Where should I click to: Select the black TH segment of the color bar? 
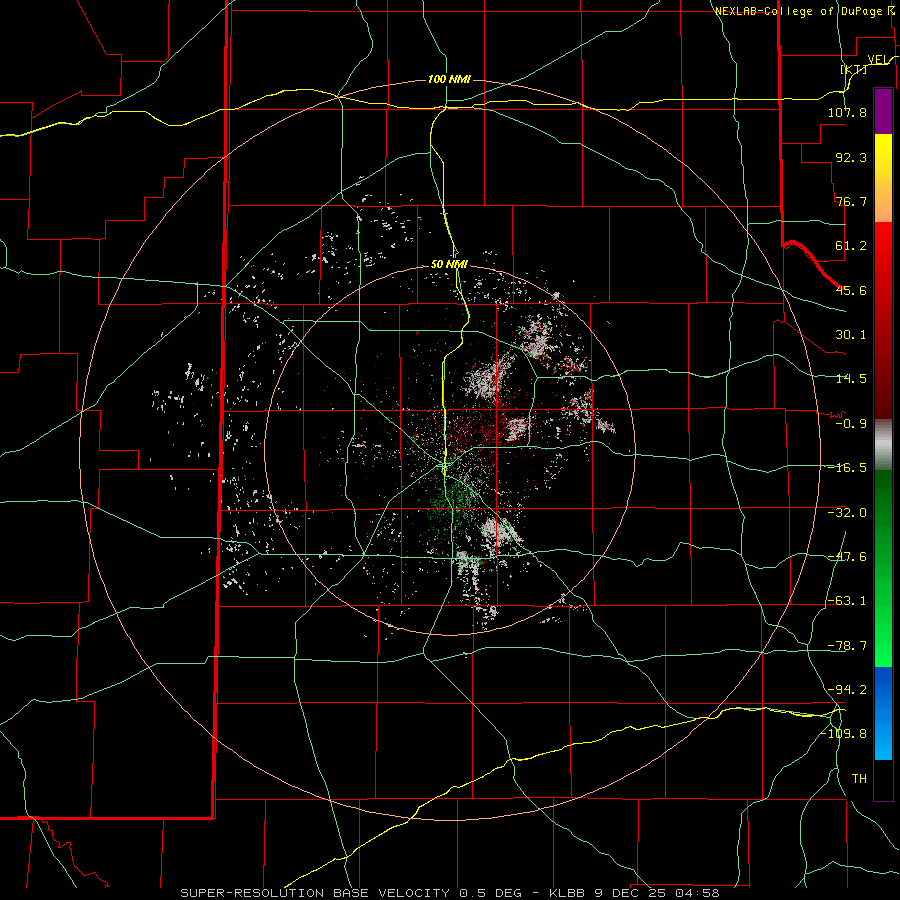883,780
